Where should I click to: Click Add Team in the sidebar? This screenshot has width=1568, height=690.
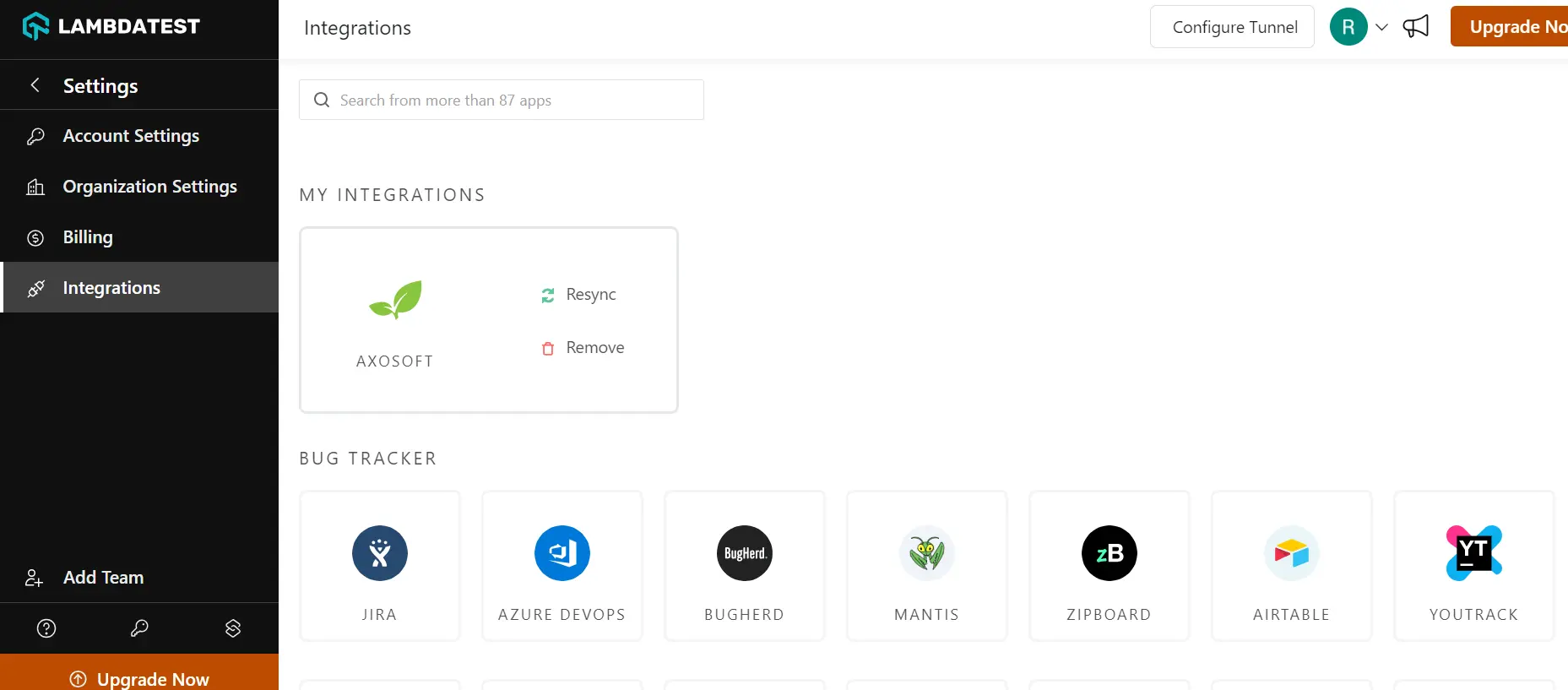pyautogui.click(x=103, y=578)
